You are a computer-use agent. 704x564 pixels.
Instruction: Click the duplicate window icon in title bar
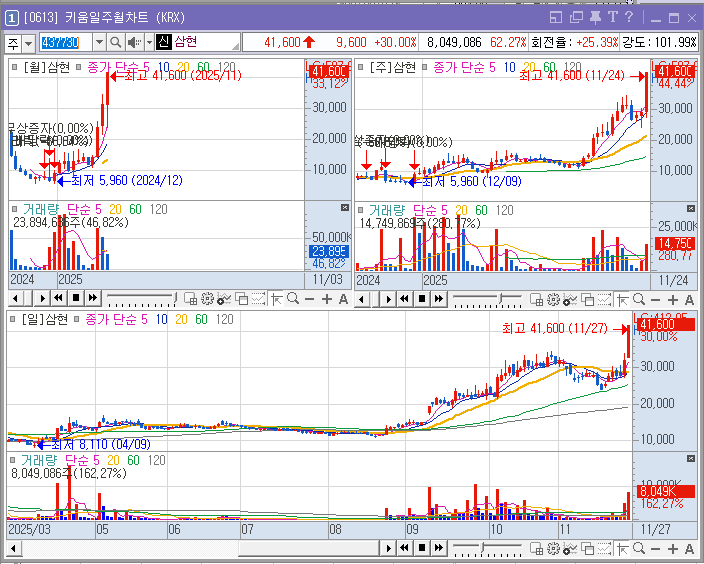tap(576, 18)
